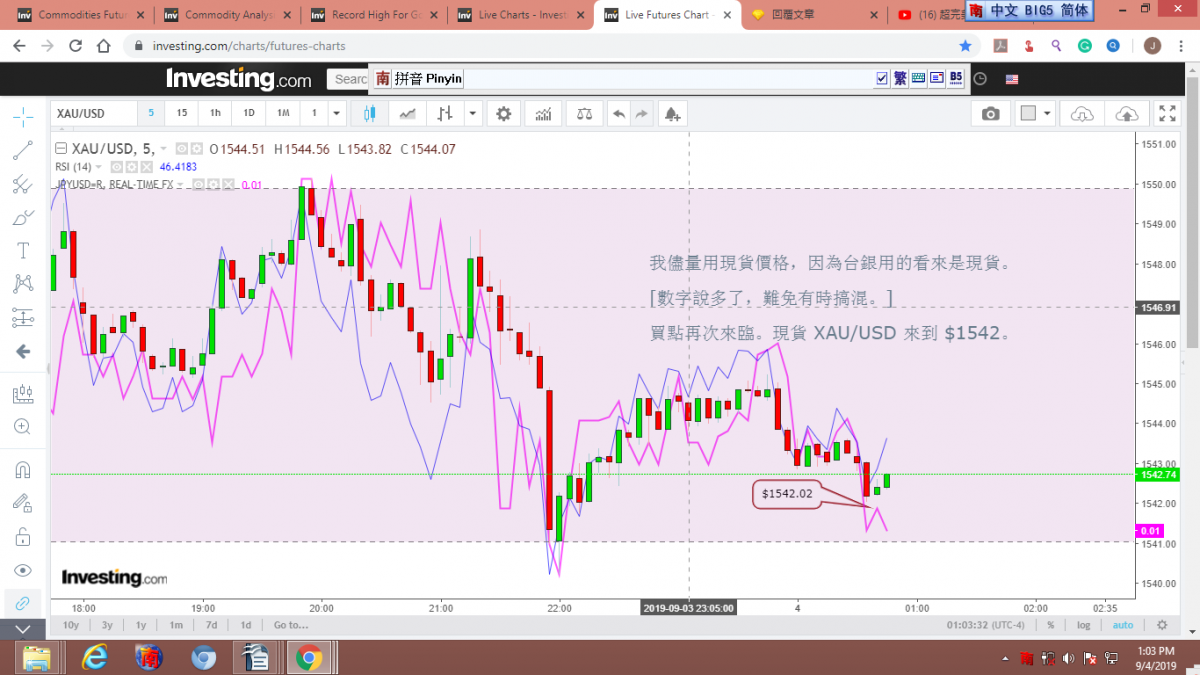Set chart range to 7d

pos(211,625)
